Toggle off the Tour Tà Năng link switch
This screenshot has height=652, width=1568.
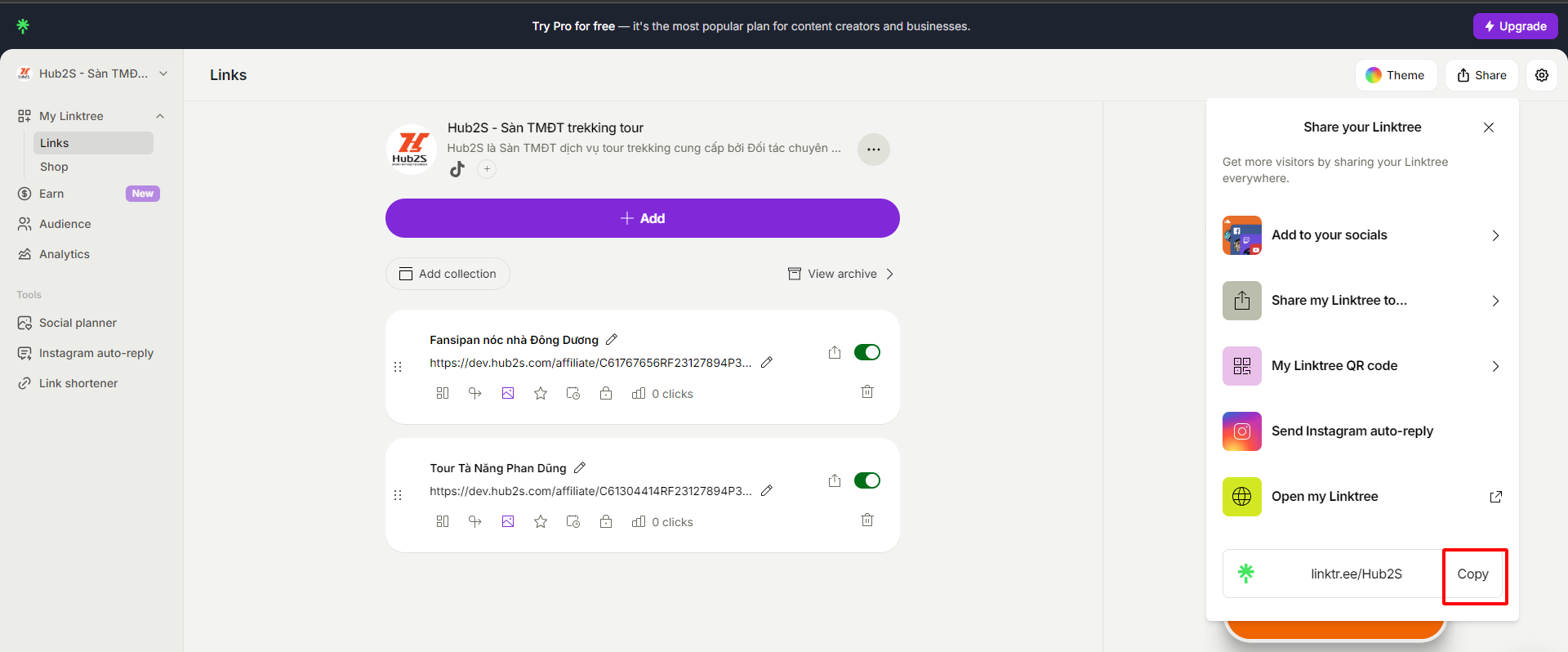867,480
